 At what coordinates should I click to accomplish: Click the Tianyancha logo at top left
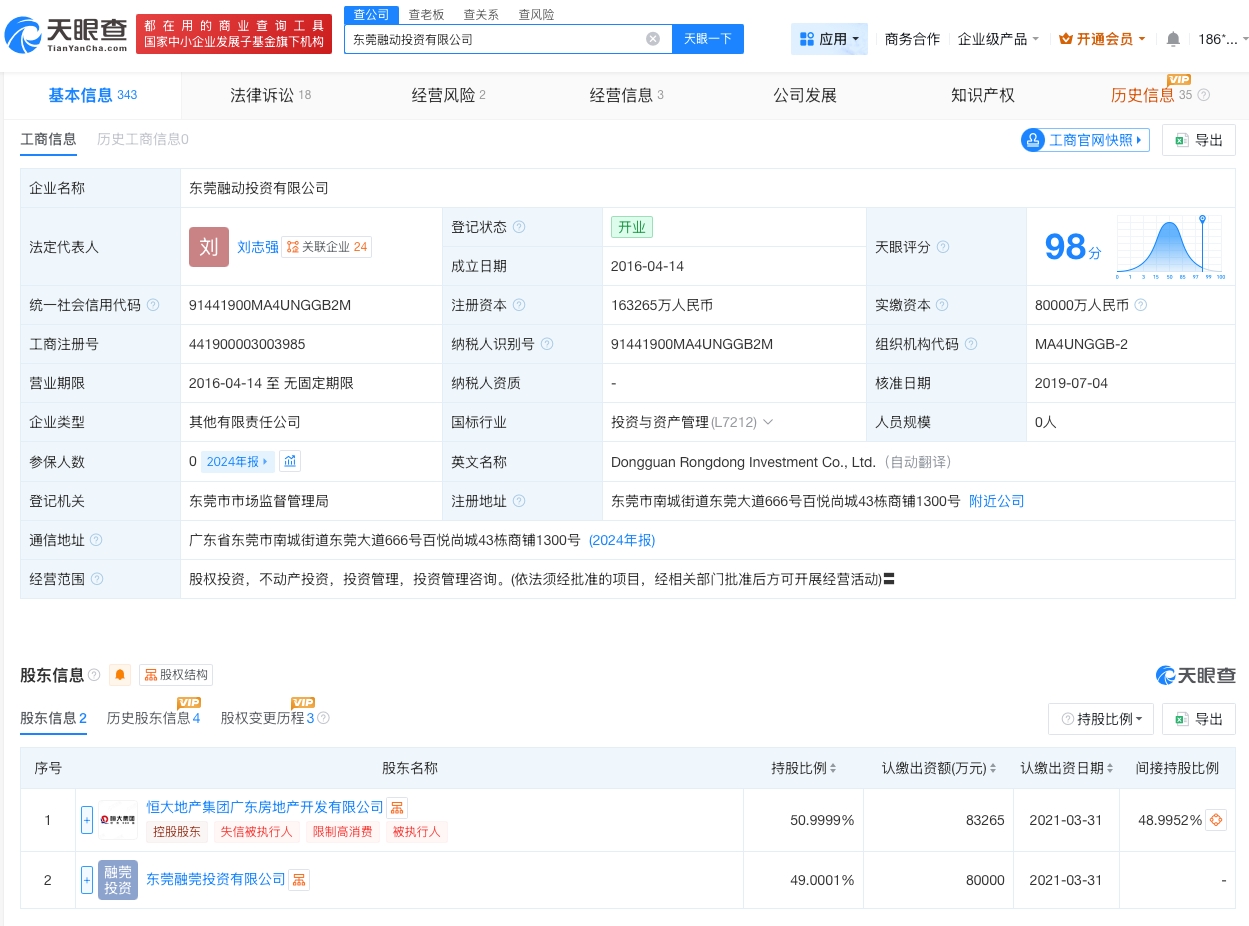coord(66,35)
